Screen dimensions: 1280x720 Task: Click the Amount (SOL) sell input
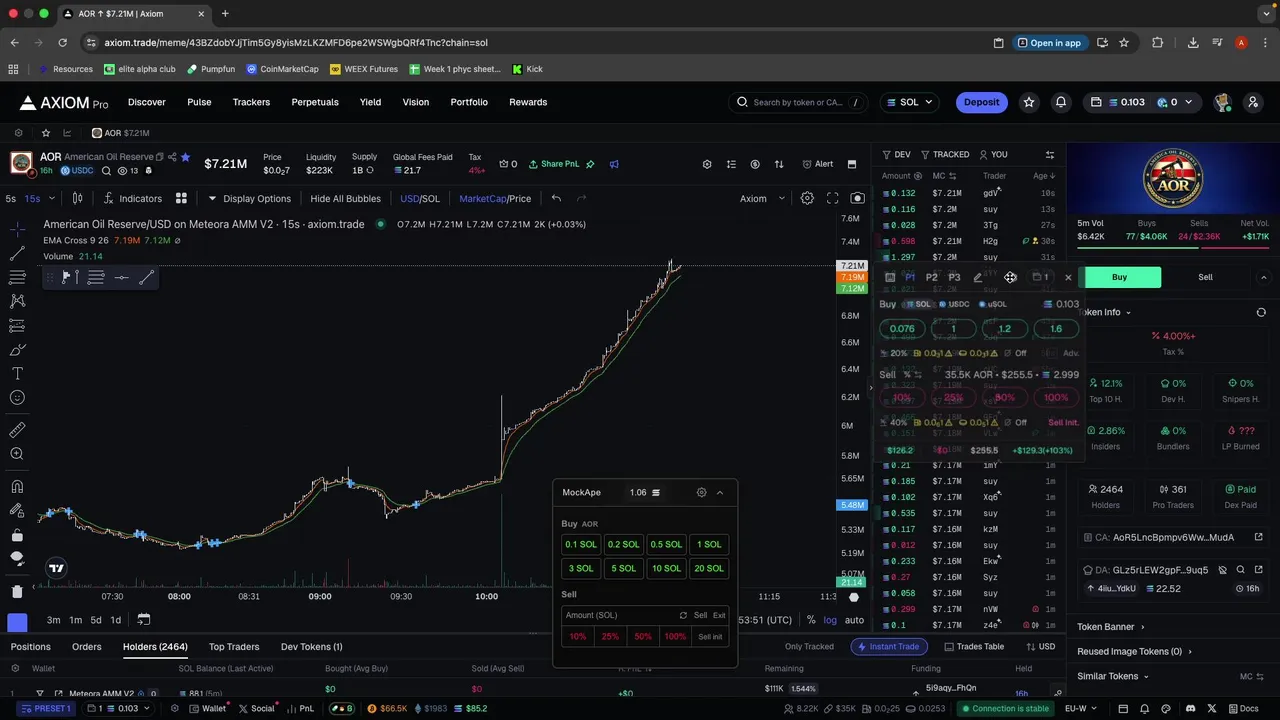(x=620, y=615)
